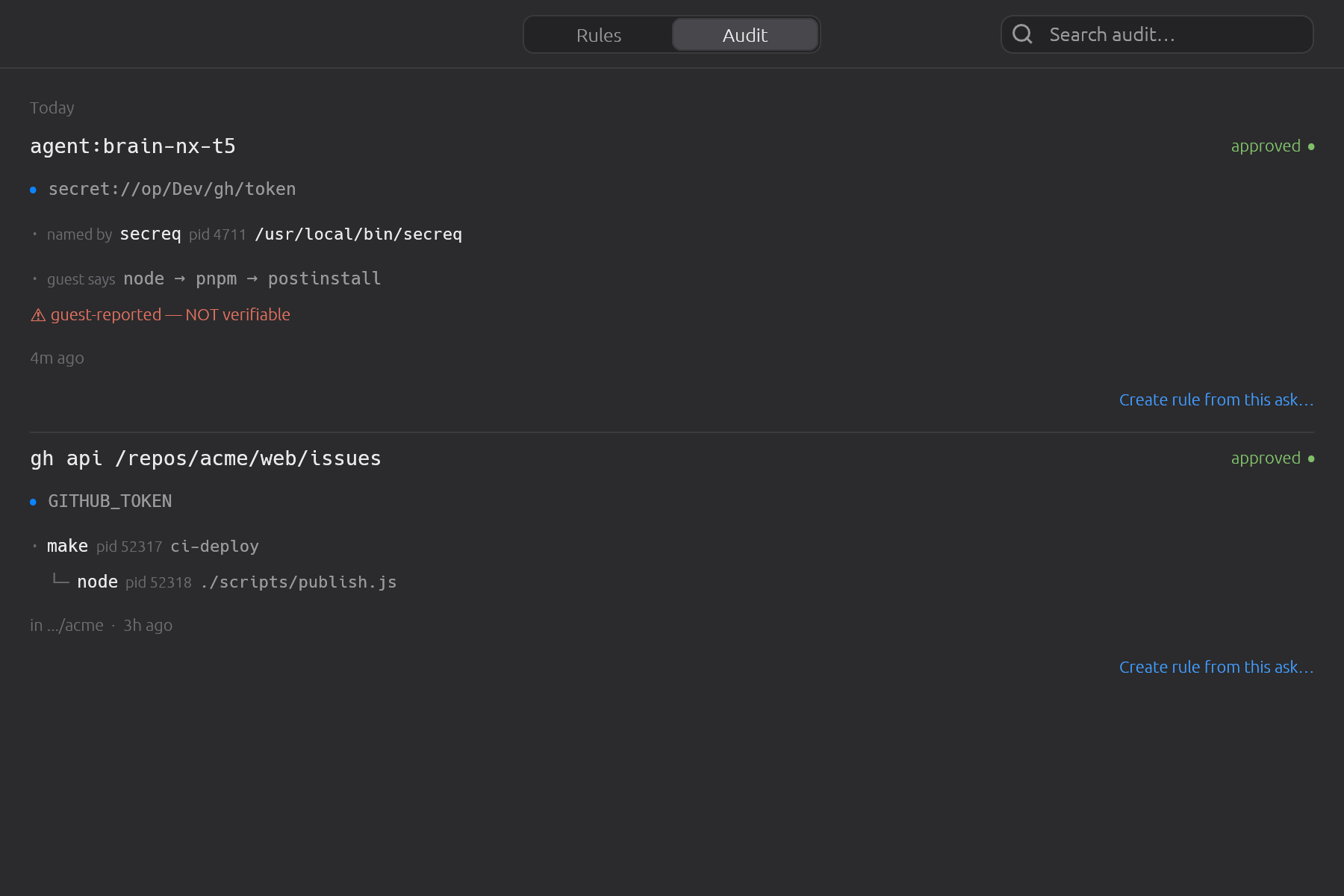Click the pid 4711 label
The image size is (1344, 896).
[217, 235]
